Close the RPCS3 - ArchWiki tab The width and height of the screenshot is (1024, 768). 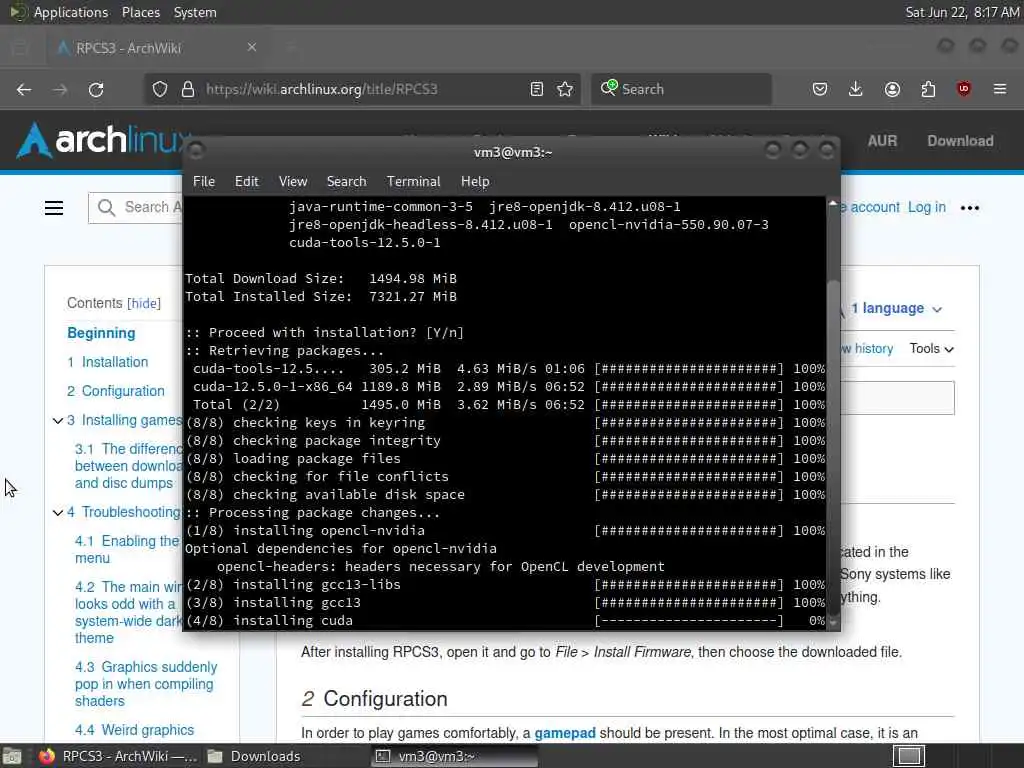coord(252,47)
